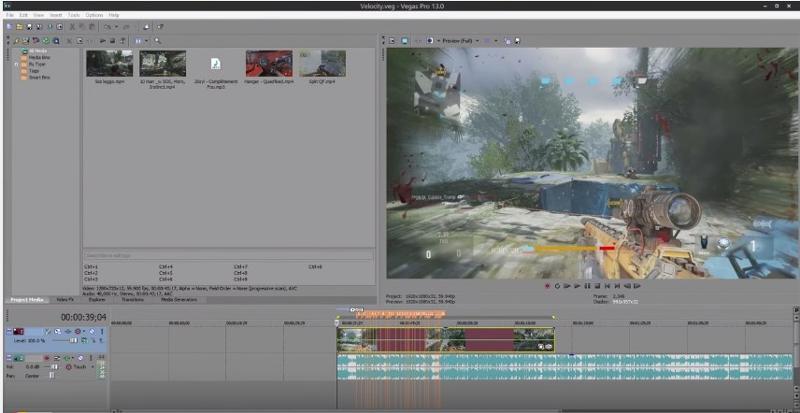The height and width of the screenshot is (413, 800).
Task: Click the Play button under the preview
Action: tap(577, 286)
